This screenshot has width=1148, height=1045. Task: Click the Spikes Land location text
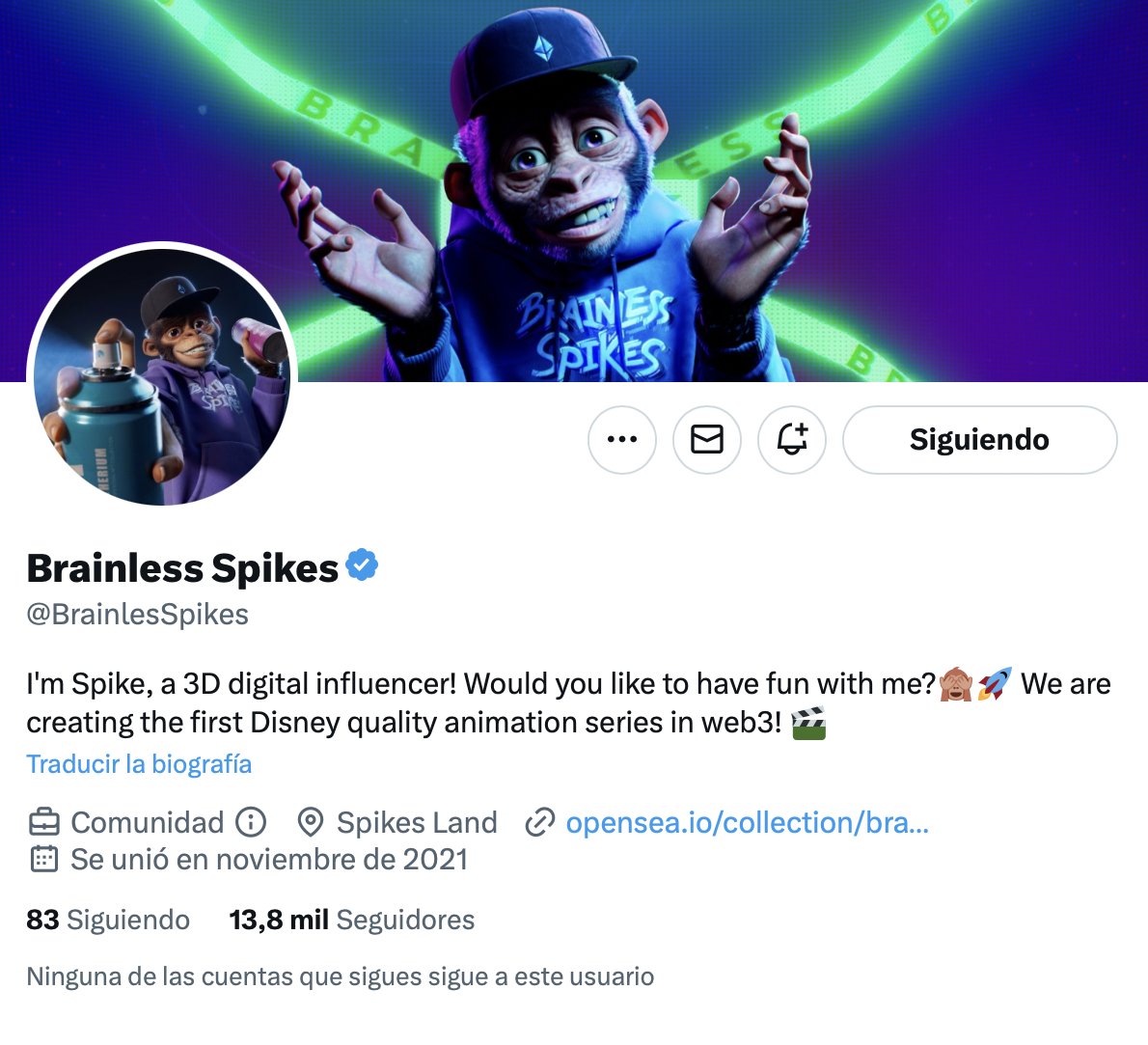tap(417, 822)
